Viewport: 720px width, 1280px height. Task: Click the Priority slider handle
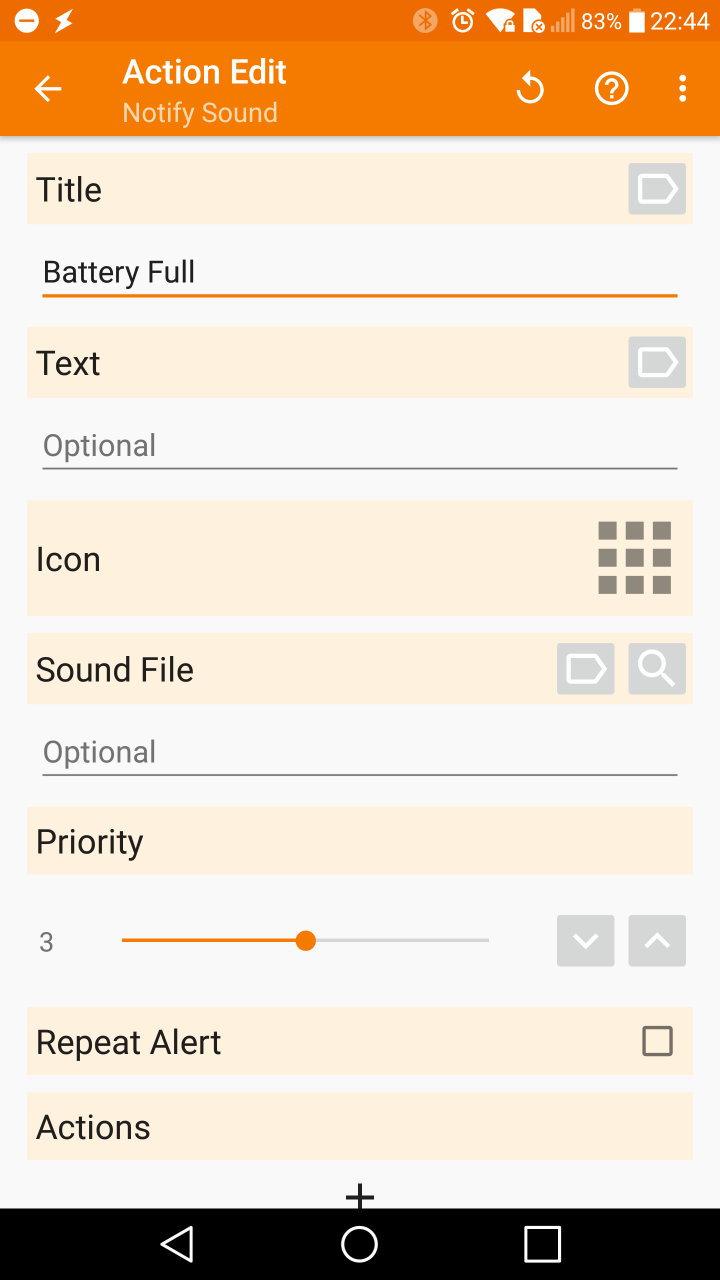306,941
